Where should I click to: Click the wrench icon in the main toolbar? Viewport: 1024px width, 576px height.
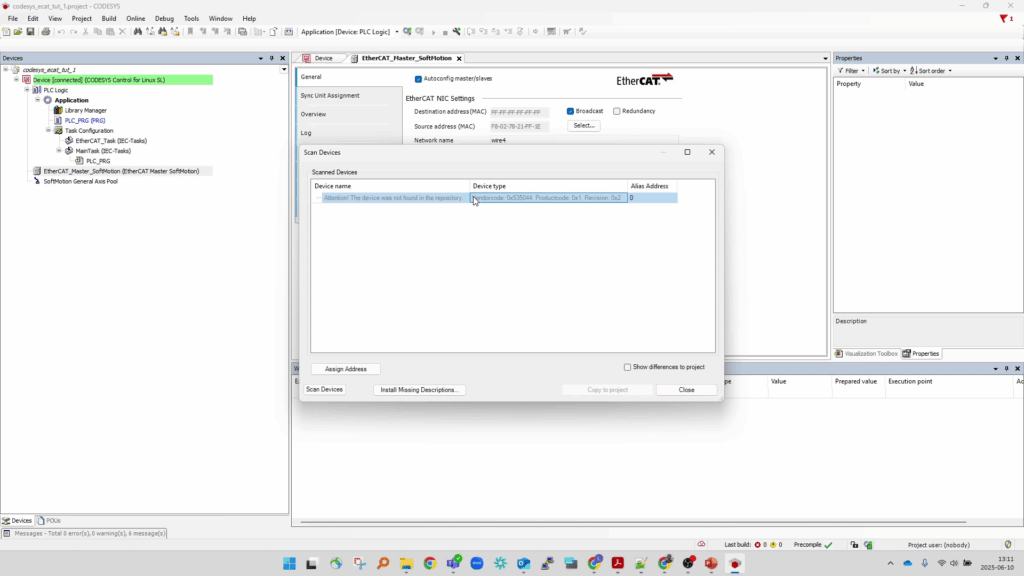click(x=456, y=31)
